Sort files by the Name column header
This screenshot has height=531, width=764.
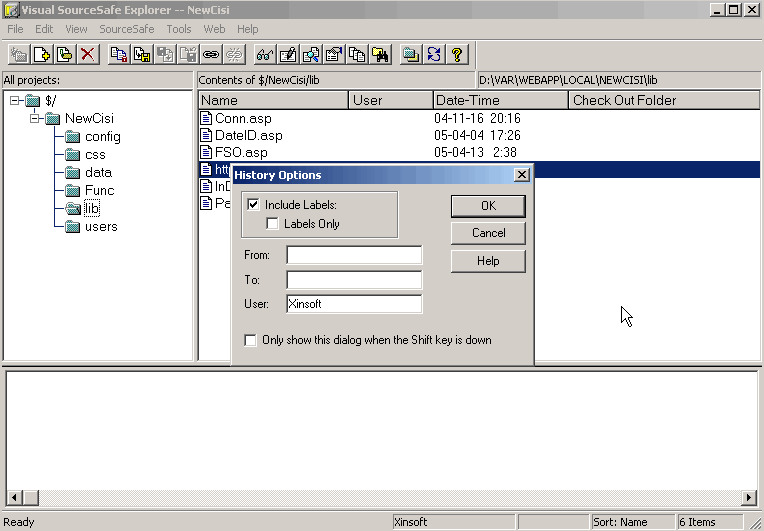pyautogui.click(x=273, y=100)
